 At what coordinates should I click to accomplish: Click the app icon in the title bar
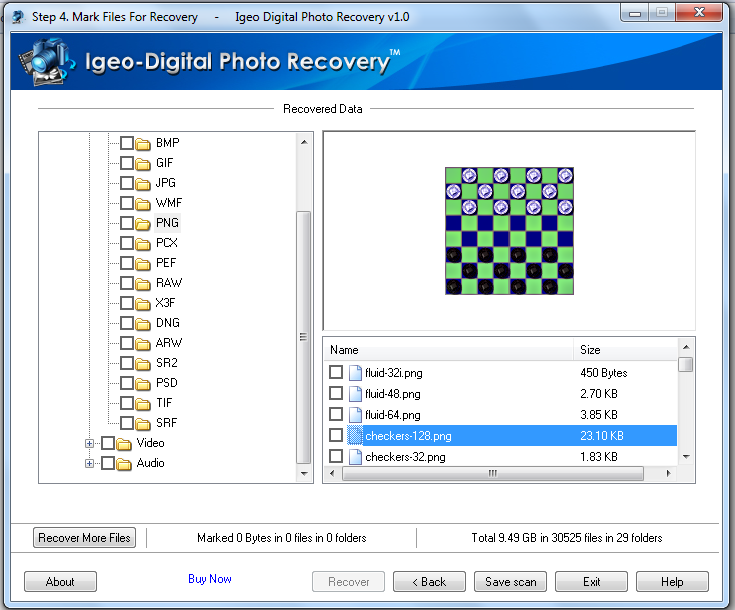pyautogui.click(x=18, y=17)
